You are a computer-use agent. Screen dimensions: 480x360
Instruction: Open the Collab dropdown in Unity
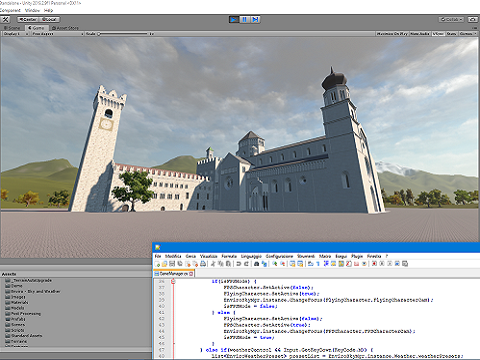451,20
